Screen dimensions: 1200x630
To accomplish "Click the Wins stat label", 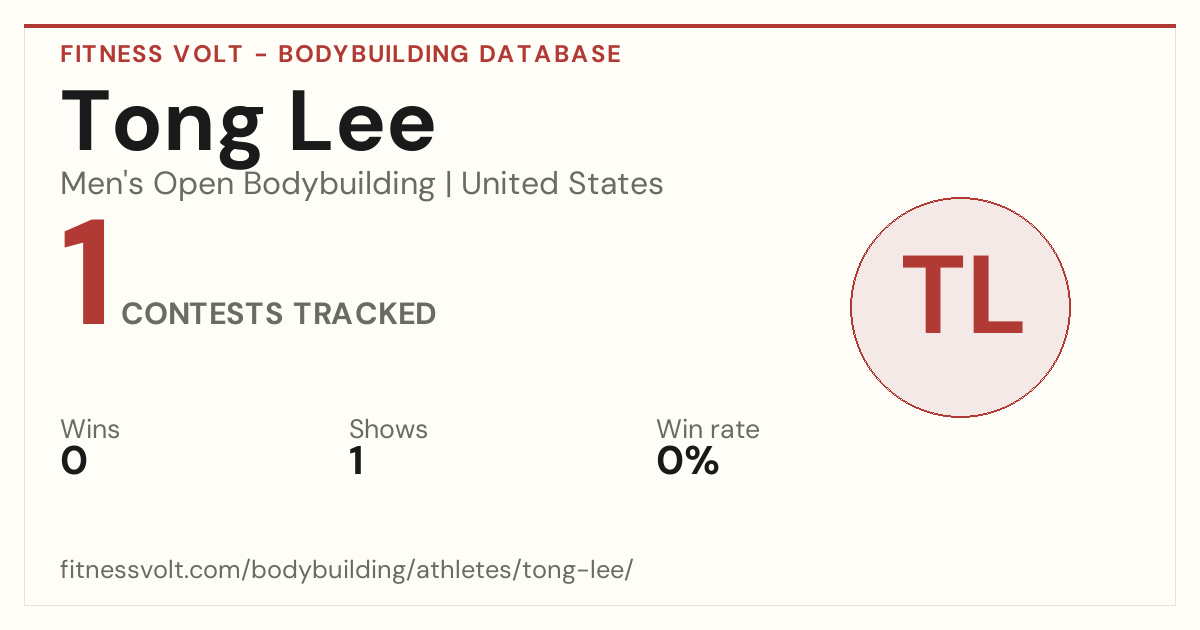I will point(90,430).
